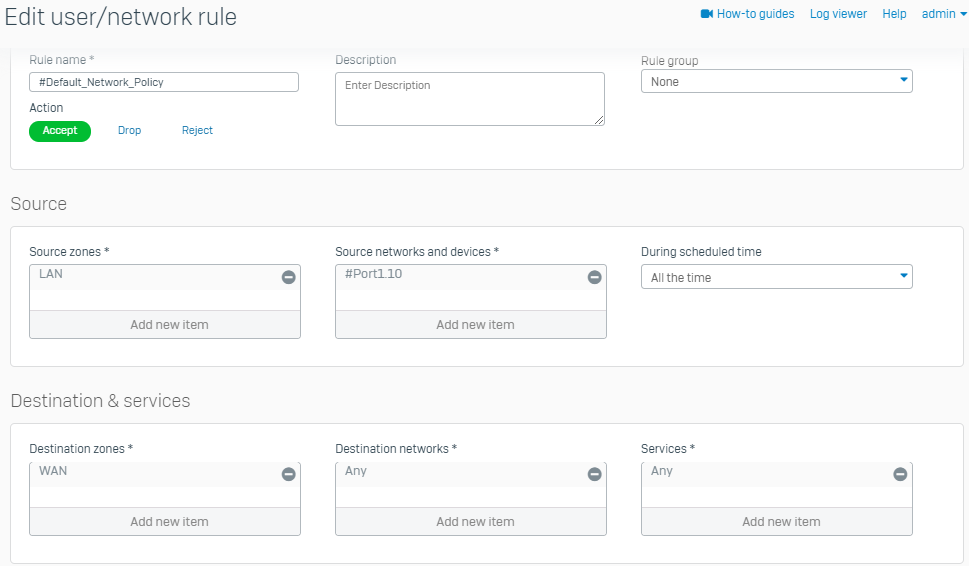Remove LAN from Source zones
The width and height of the screenshot is (969, 566).
coord(289,277)
